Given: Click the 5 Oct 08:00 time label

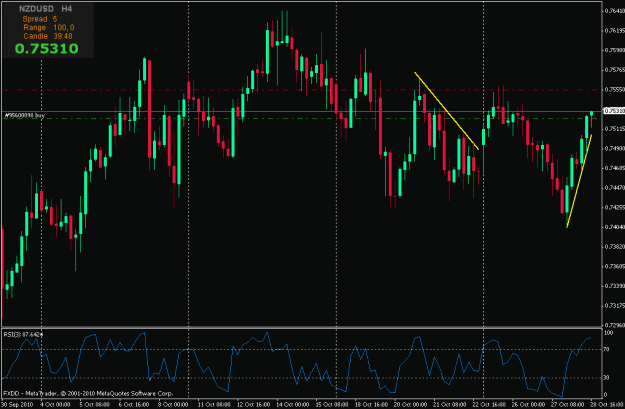Looking at the screenshot, I should [x=95, y=405].
